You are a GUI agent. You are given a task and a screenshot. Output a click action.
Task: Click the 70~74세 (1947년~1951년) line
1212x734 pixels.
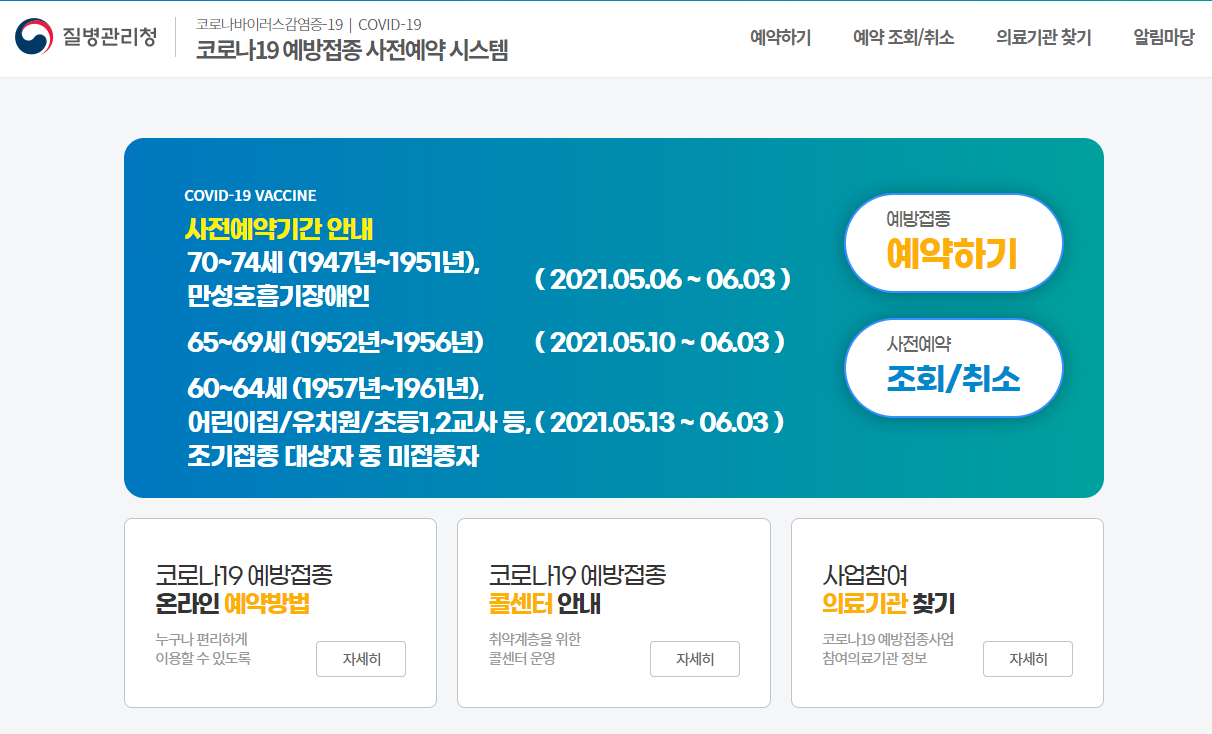coord(334,263)
